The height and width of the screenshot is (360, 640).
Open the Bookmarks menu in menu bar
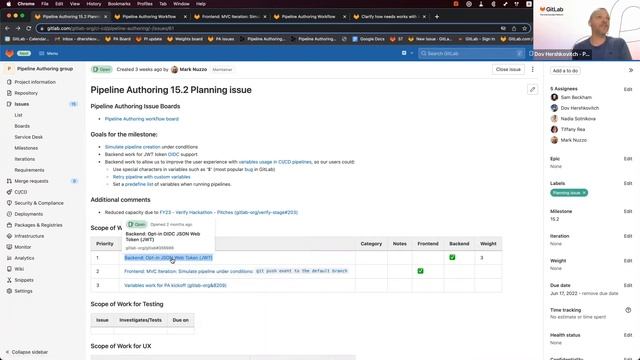click(x=119, y=4)
